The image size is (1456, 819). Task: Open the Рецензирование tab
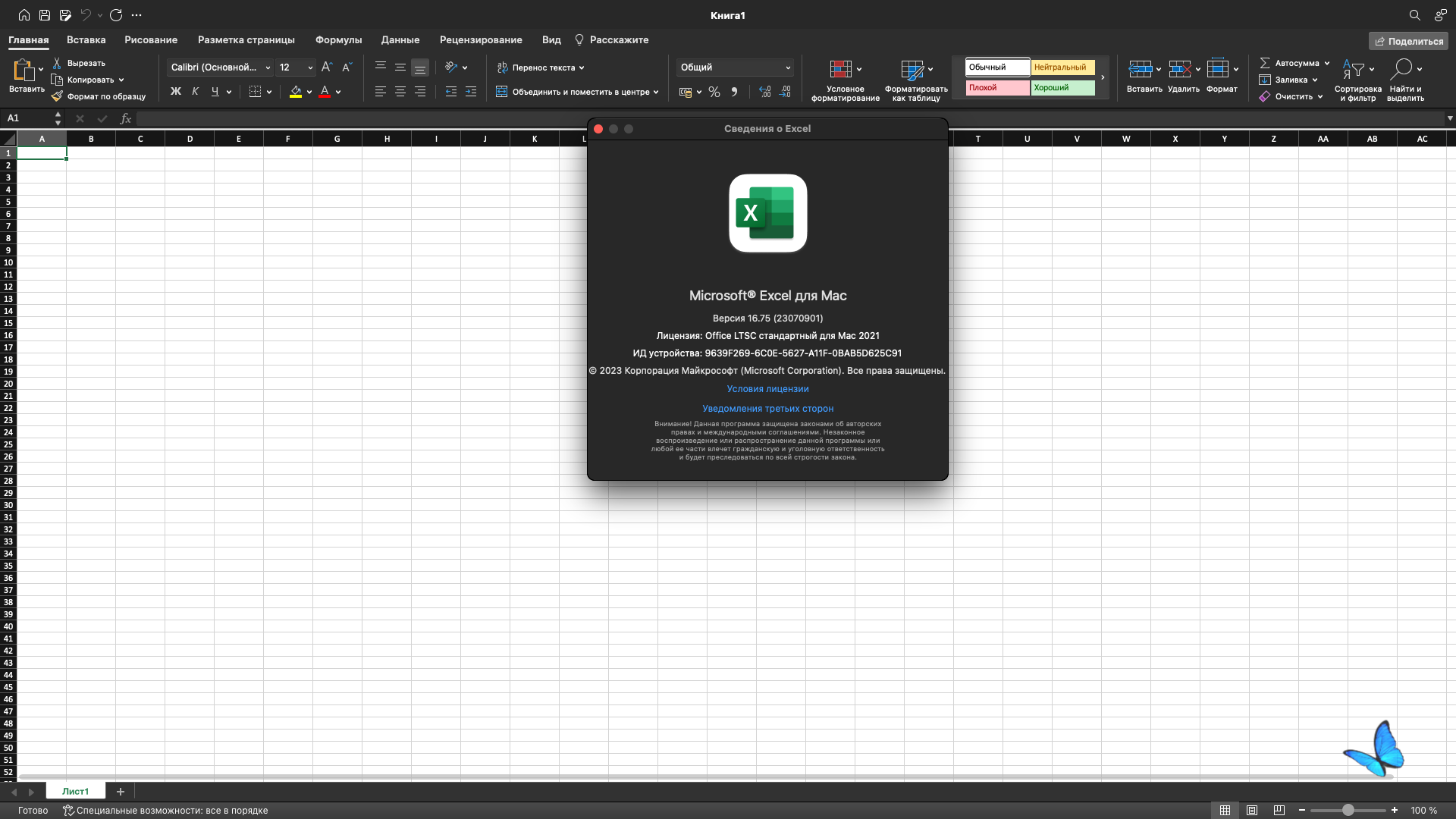point(481,40)
